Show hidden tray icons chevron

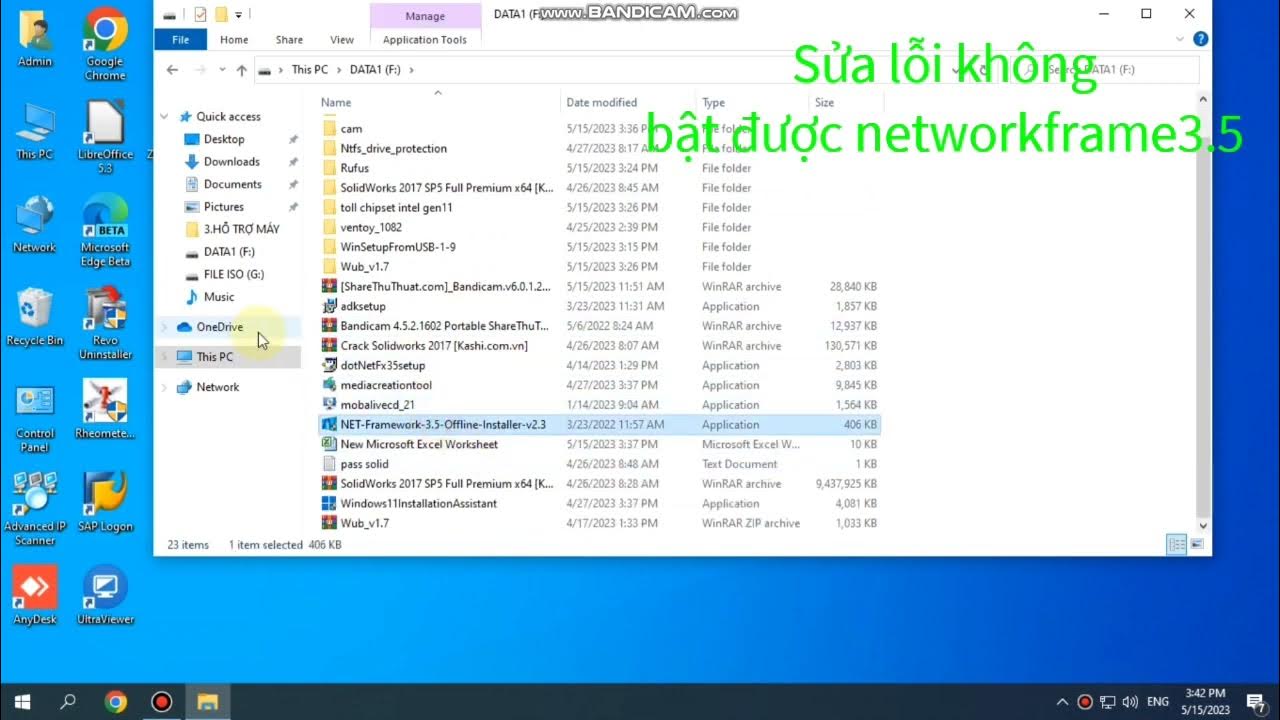(x=1062, y=702)
